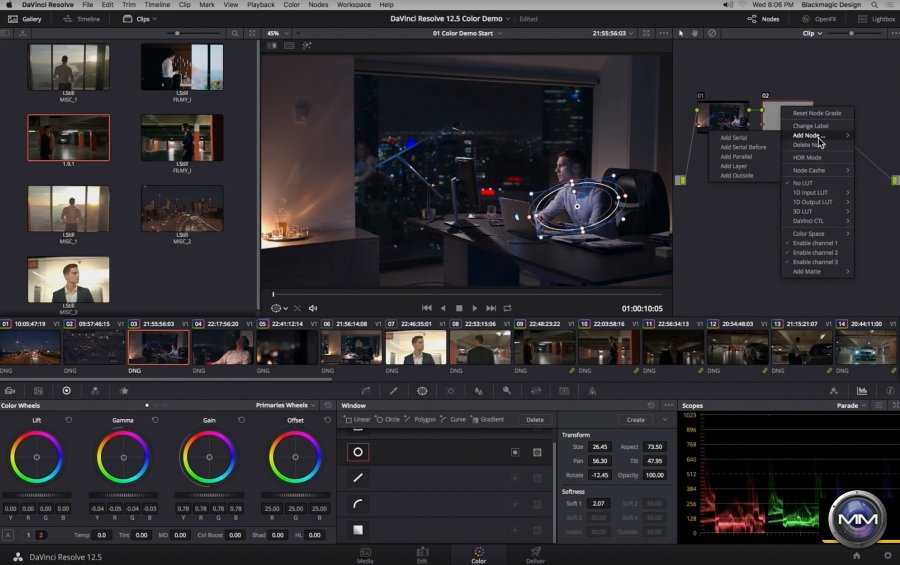Open the Curves palette icon
Viewport: 900px width, 565px height.
[x=366, y=391]
